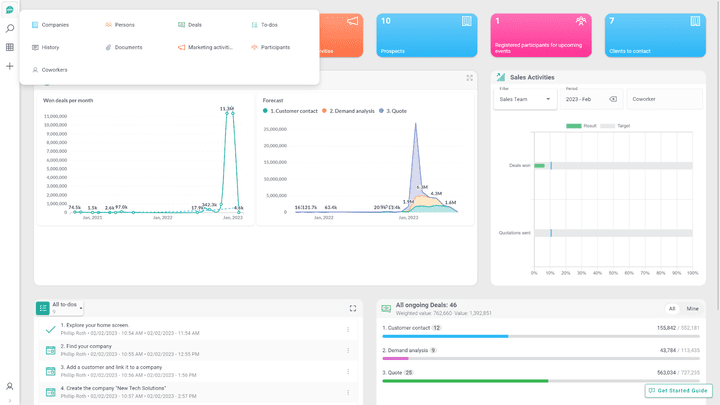Click the search magnifier in the sidebar
The image size is (720, 405).
point(10,28)
